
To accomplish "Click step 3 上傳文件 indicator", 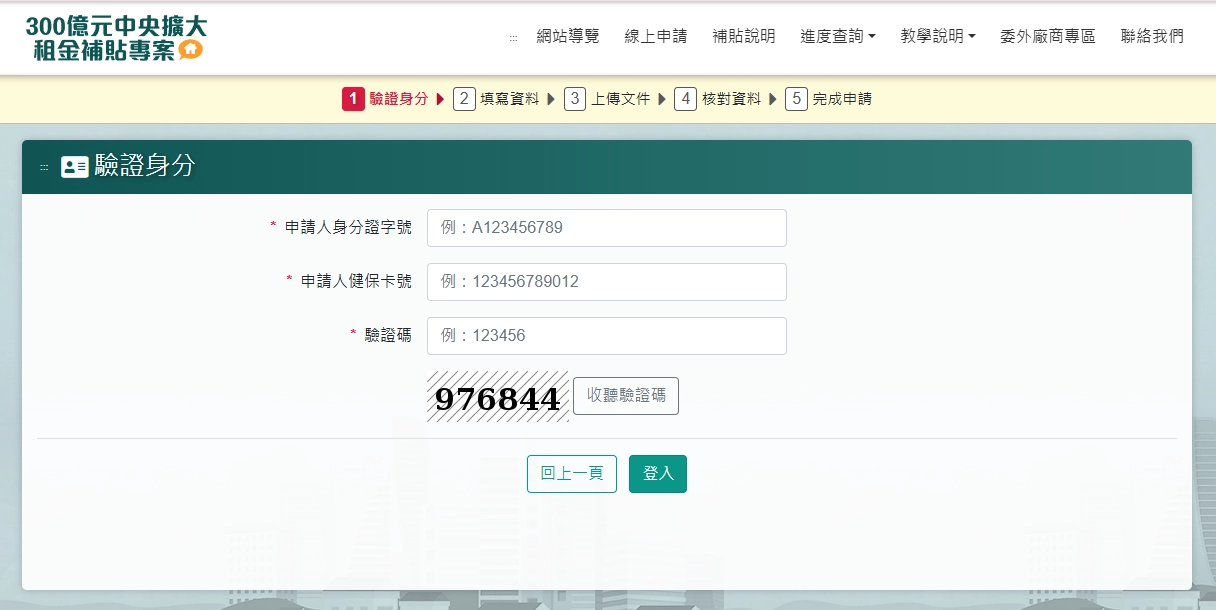I will pos(607,99).
